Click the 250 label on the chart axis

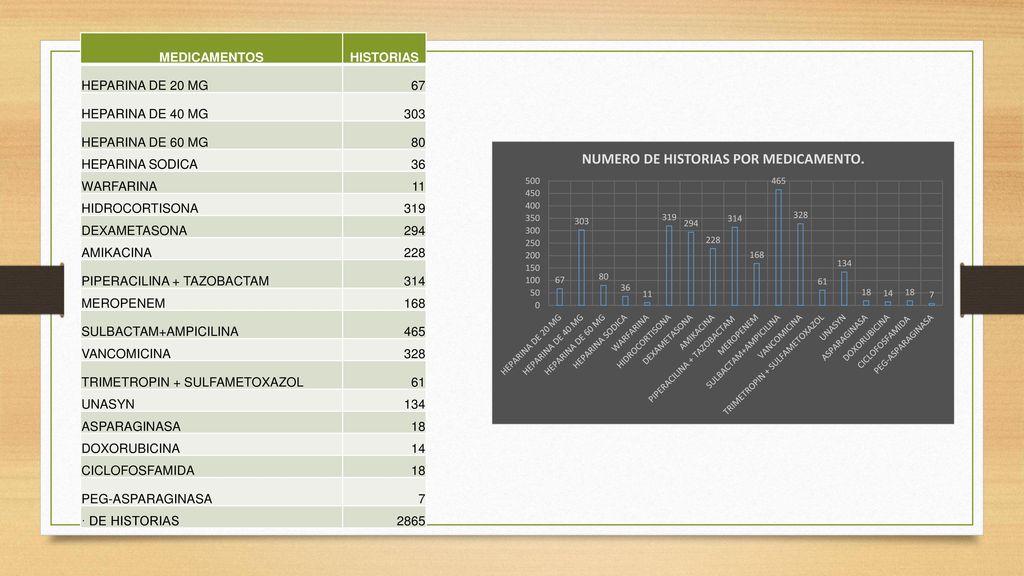532,243
